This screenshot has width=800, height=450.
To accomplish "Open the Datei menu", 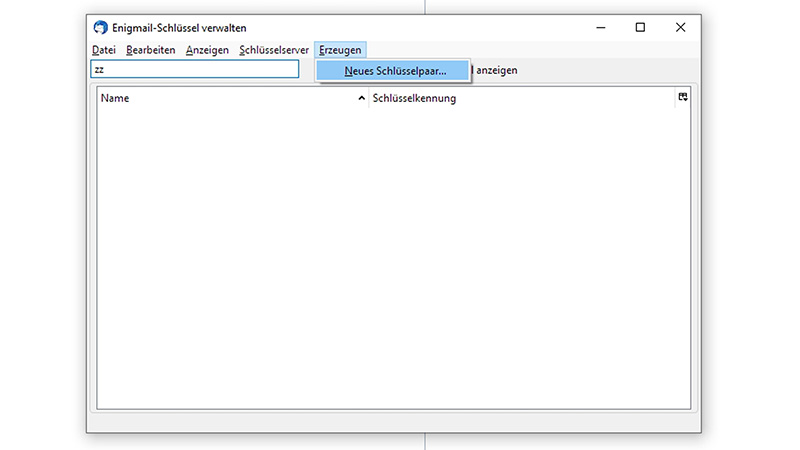I will coord(103,50).
